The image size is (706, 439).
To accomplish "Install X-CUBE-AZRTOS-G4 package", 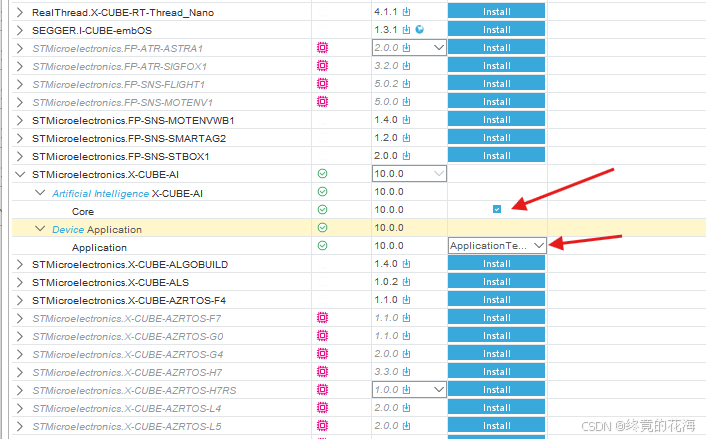I will (496, 353).
